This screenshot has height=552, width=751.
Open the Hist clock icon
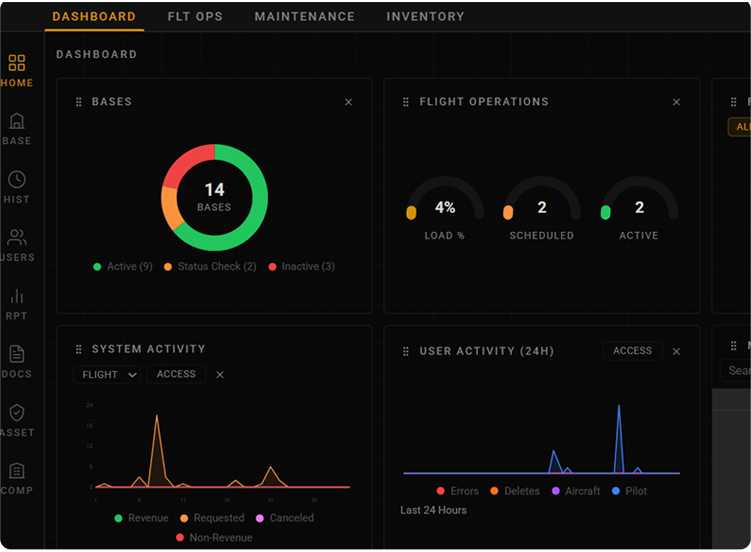17,180
